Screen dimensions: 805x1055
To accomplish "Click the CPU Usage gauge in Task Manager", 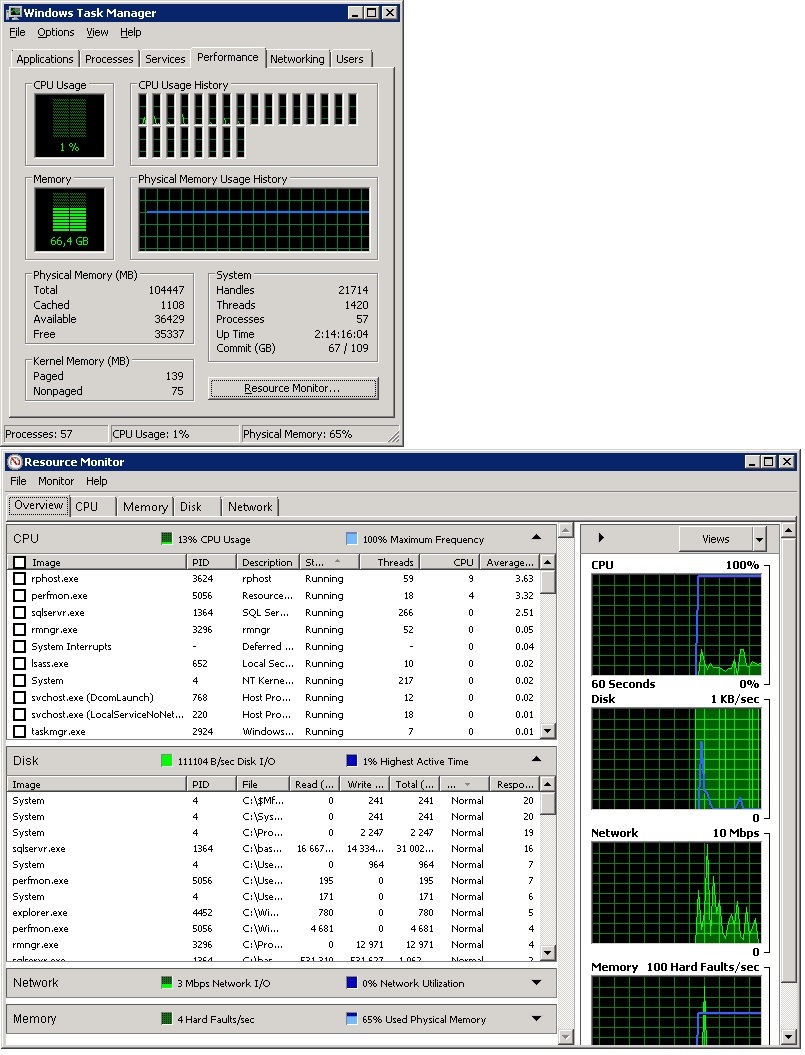I will click(x=69, y=125).
